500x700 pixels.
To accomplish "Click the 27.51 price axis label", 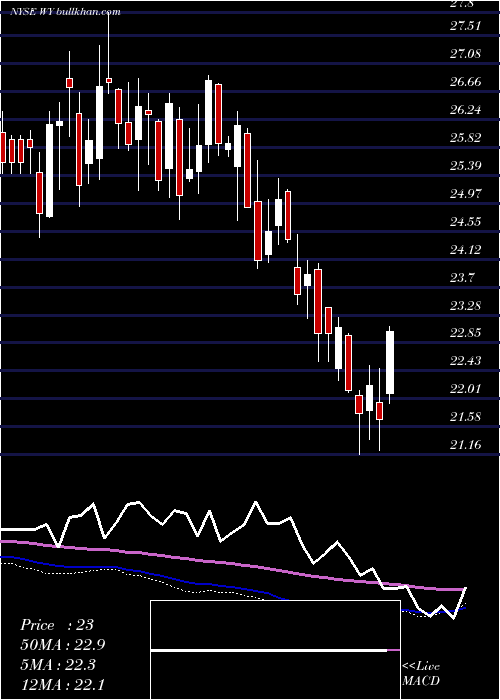I will coord(466,26).
